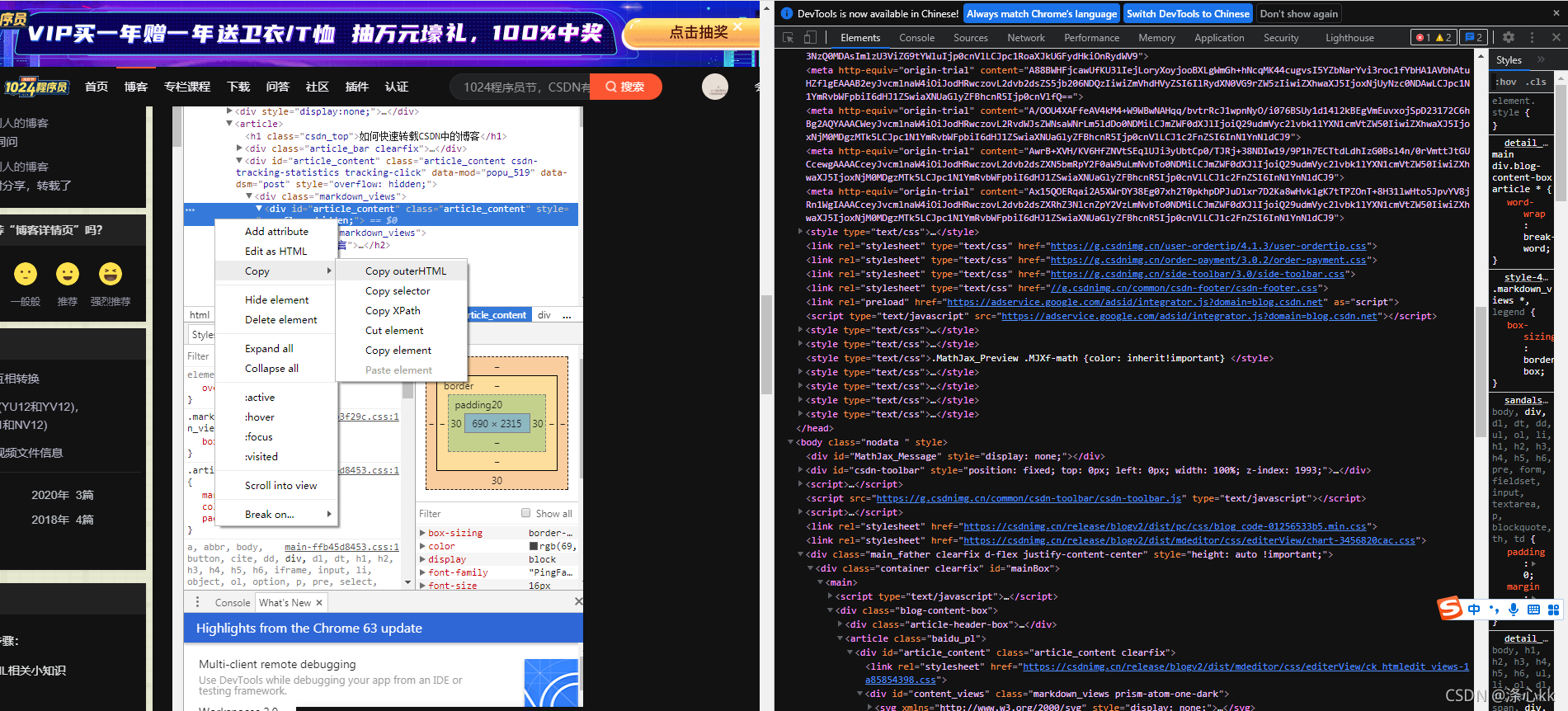Viewport: 1568px width, 711px height.
Task: Open 问答 in CSDN navigation
Action: click(278, 87)
